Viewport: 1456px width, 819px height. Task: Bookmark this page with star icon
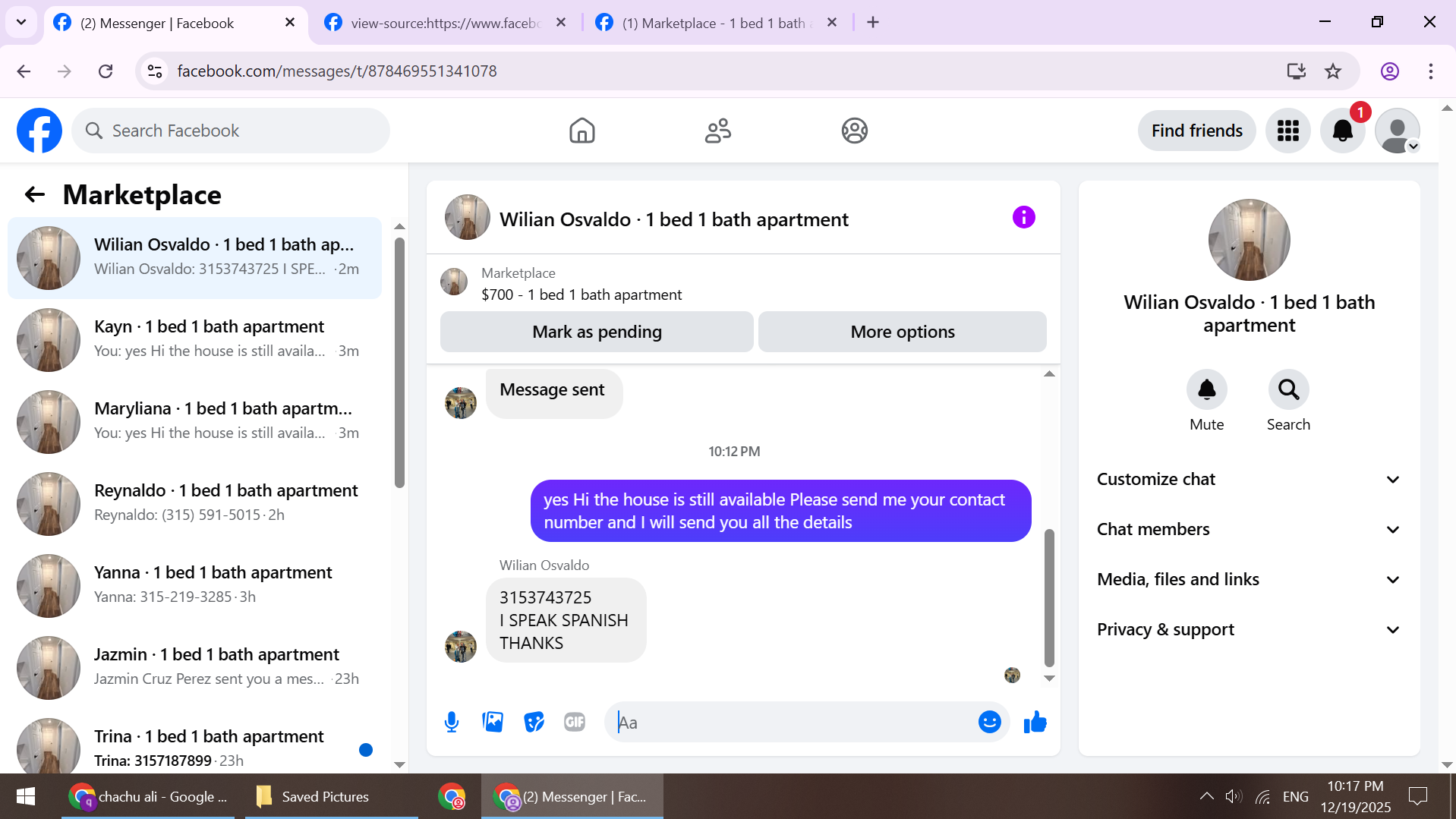[1333, 71]
